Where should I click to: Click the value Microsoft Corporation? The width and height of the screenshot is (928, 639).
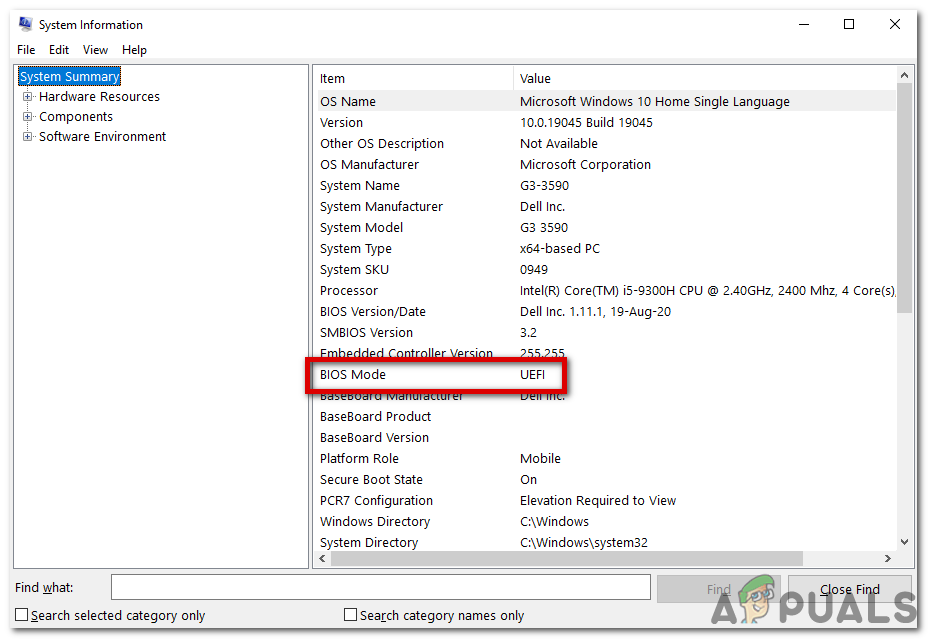click(x=585, y=164)
